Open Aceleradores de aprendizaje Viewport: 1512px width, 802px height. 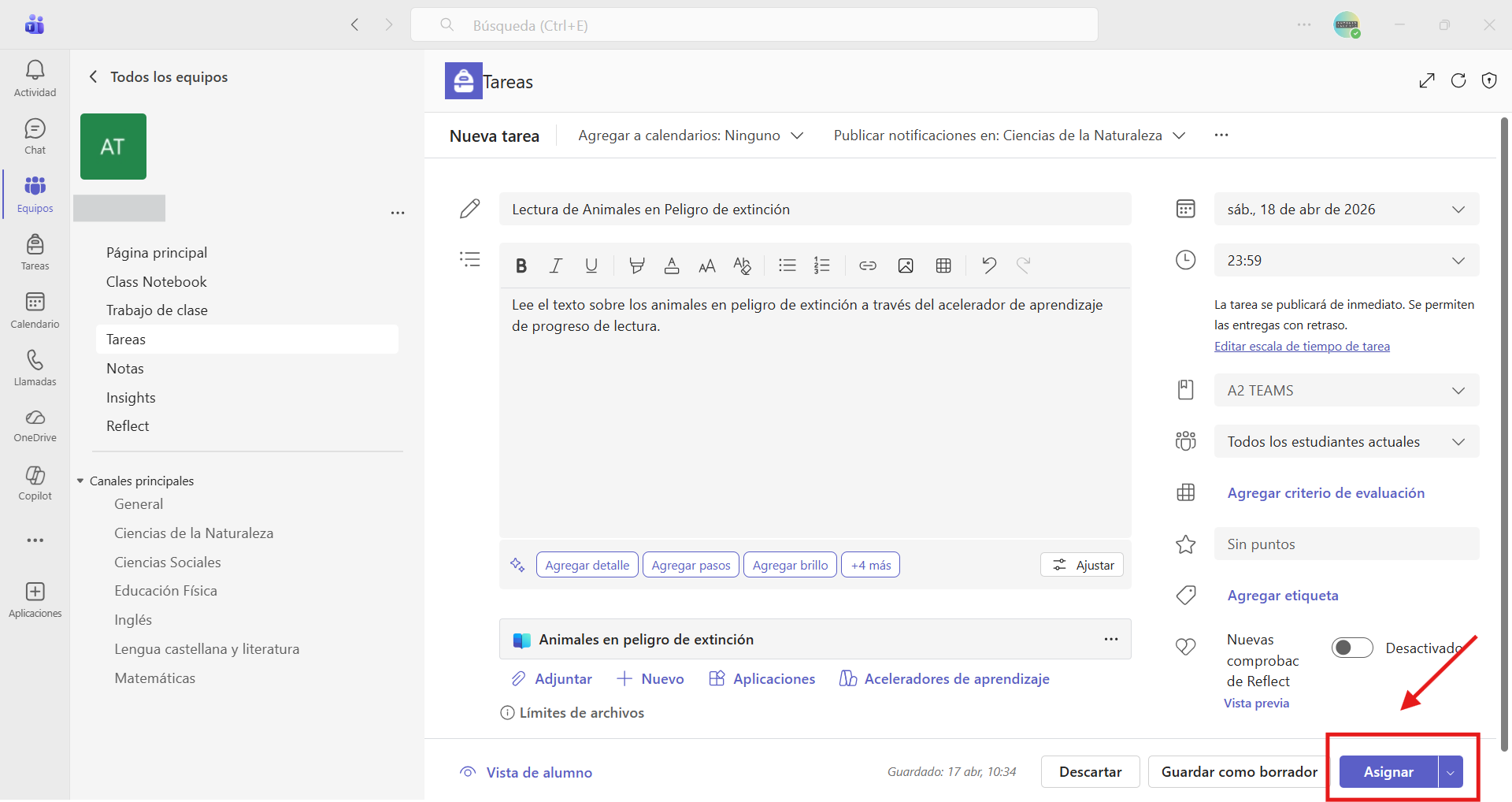[944, 679]
